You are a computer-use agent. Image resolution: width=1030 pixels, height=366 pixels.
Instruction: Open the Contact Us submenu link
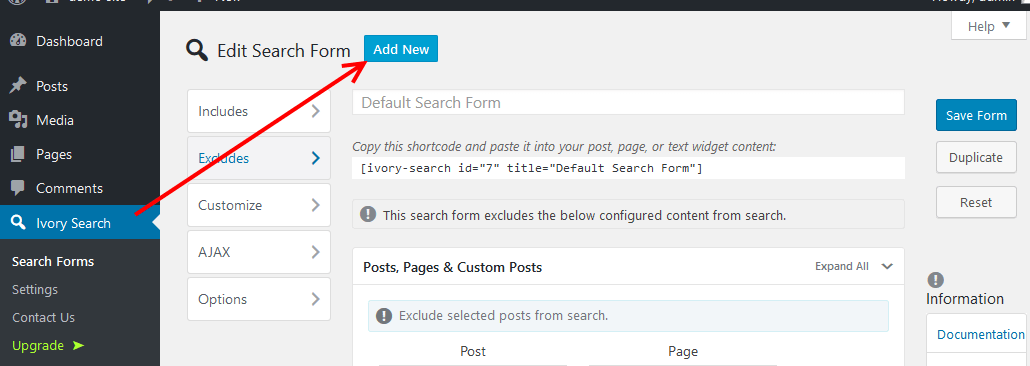tap(43, 317)
